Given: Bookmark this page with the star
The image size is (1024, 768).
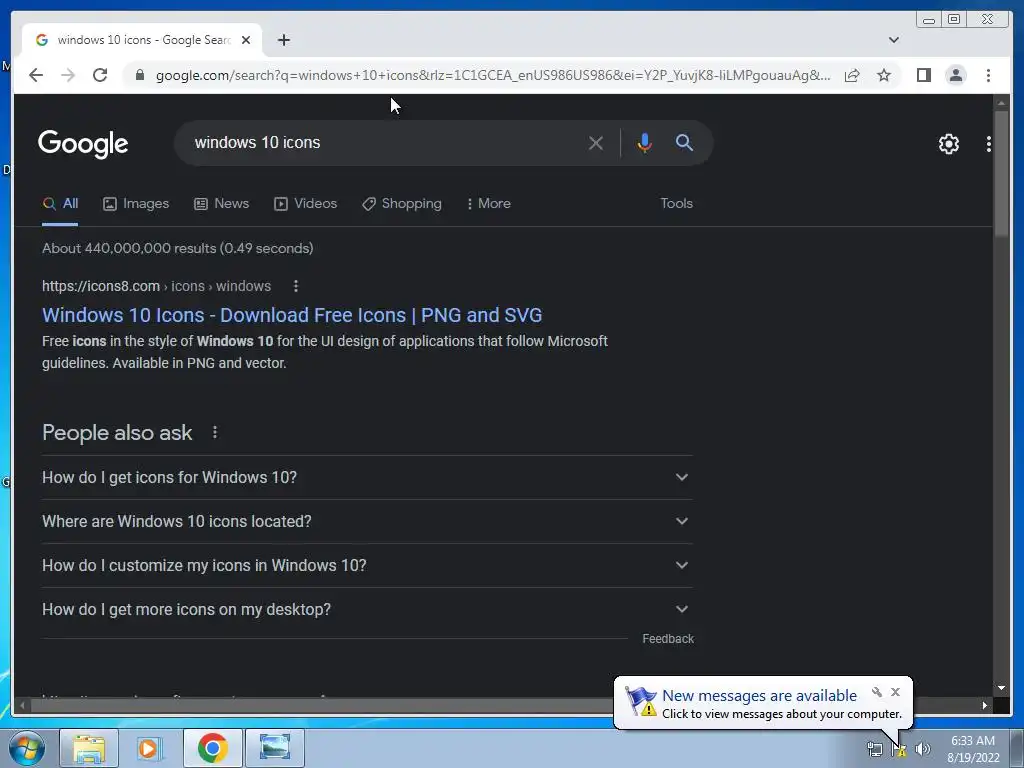Looking at the screenshot, I should 884,75.
